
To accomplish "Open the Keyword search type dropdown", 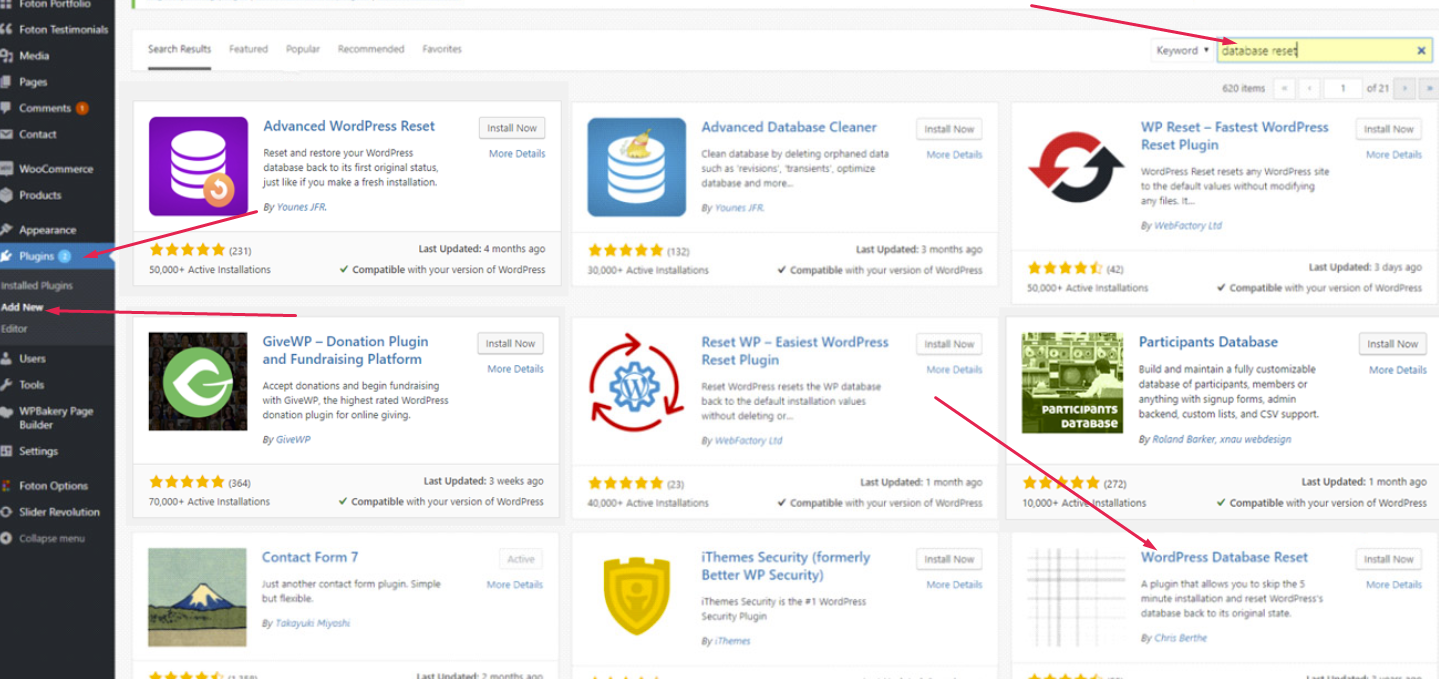I will (1182, 50).
